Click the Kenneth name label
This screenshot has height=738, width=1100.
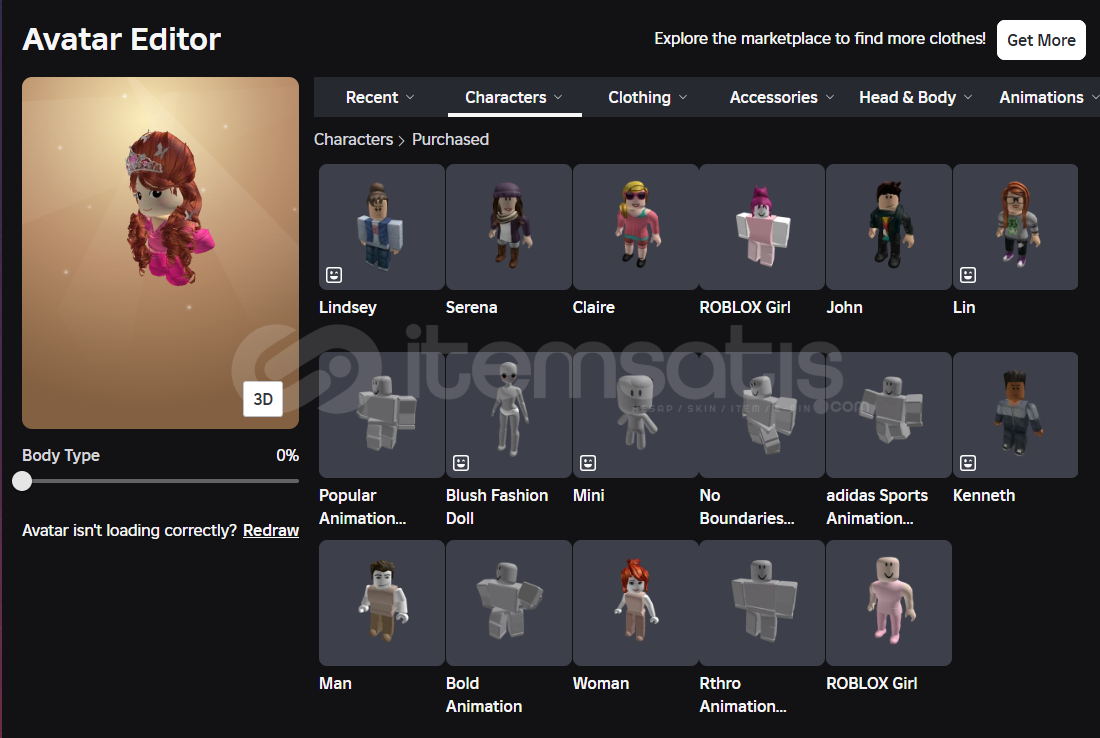(984, 495)
